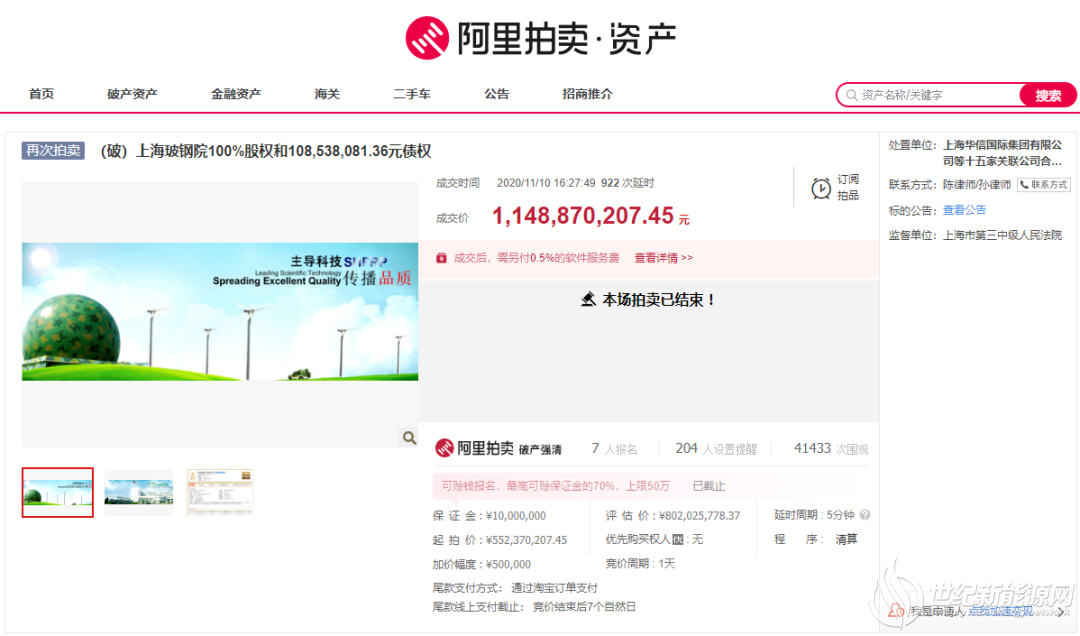Click the 再次拍卖 tag
This screenshot has height=636, width=1080.
[53, 150]
